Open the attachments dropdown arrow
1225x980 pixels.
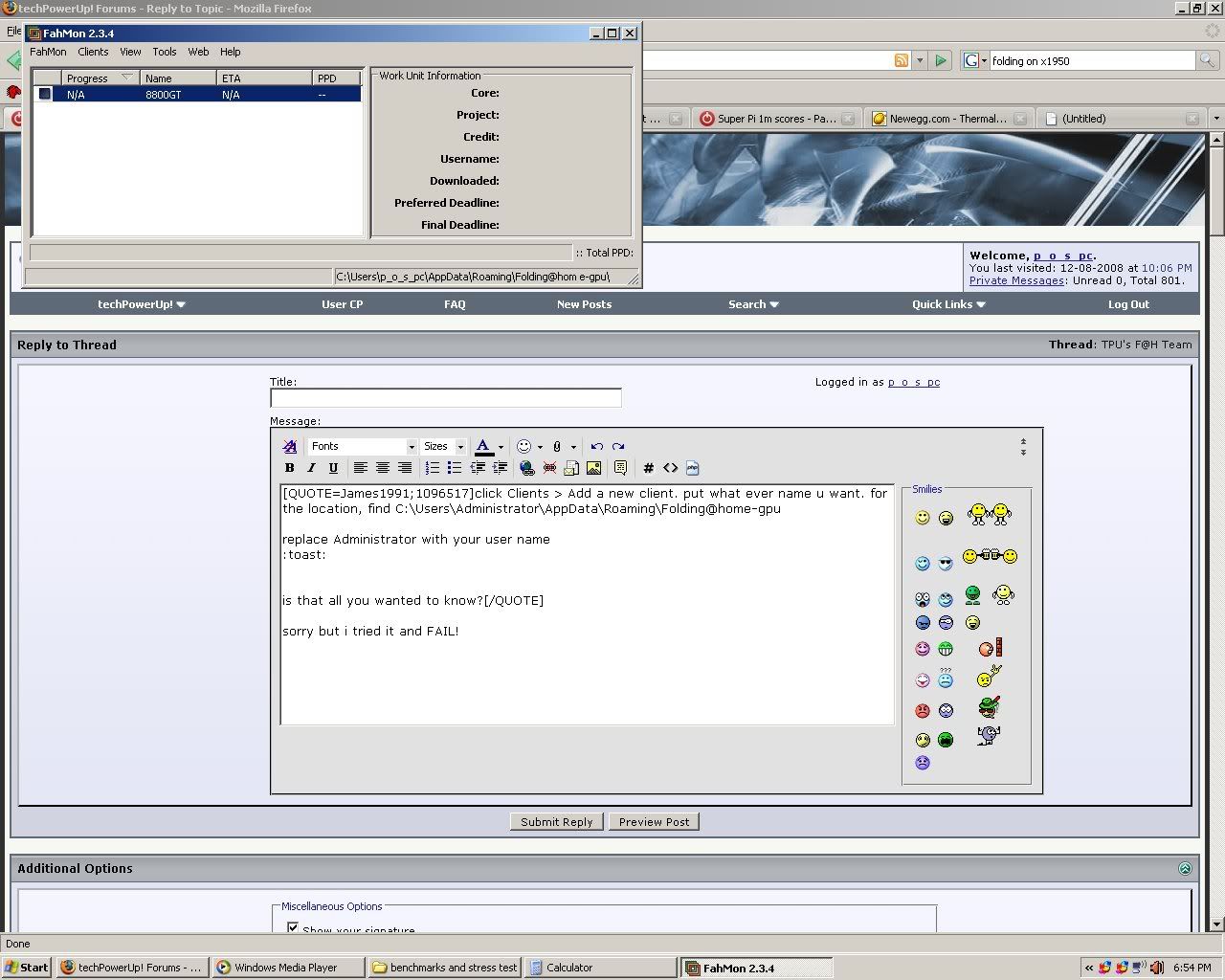pyautogui.click(x=573, y=447)
